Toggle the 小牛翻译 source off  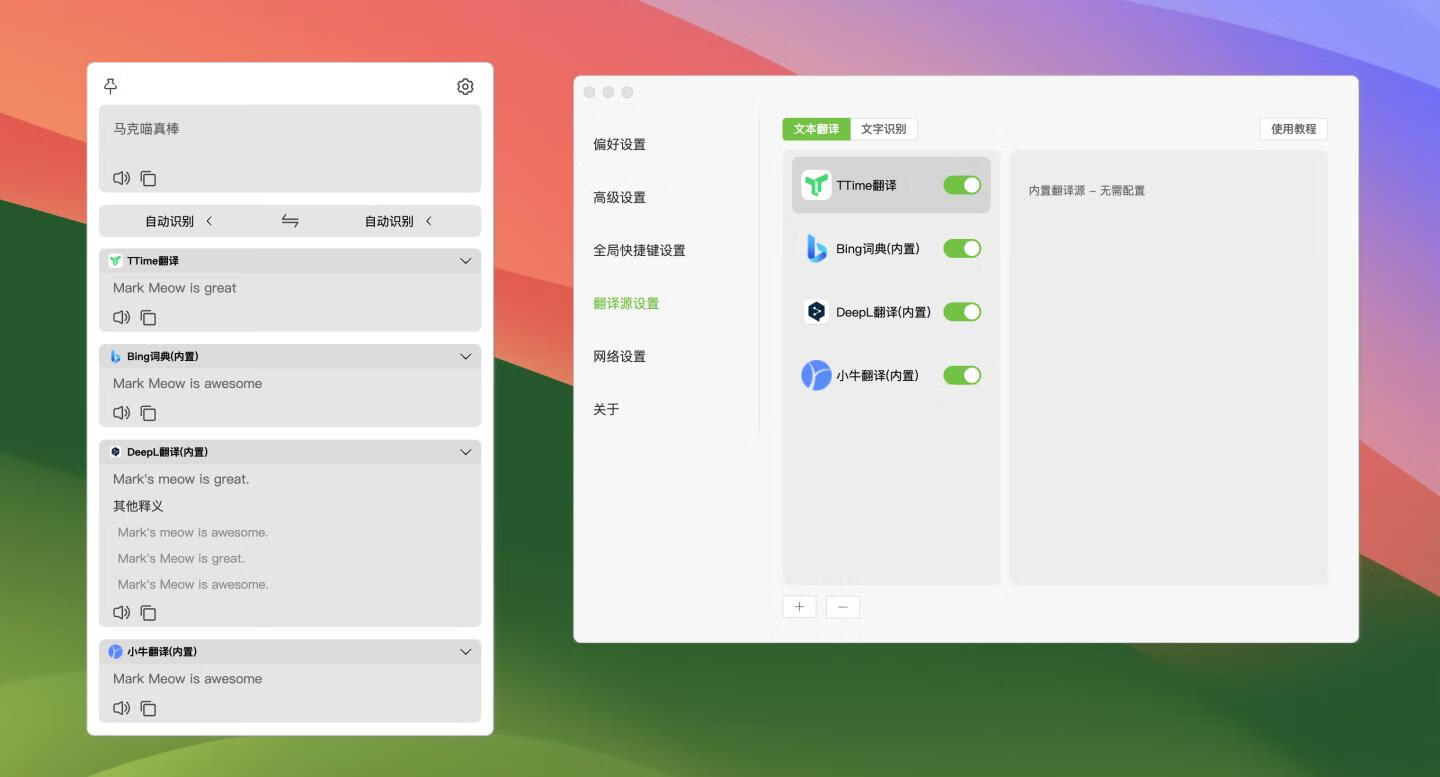coord(961,375)
